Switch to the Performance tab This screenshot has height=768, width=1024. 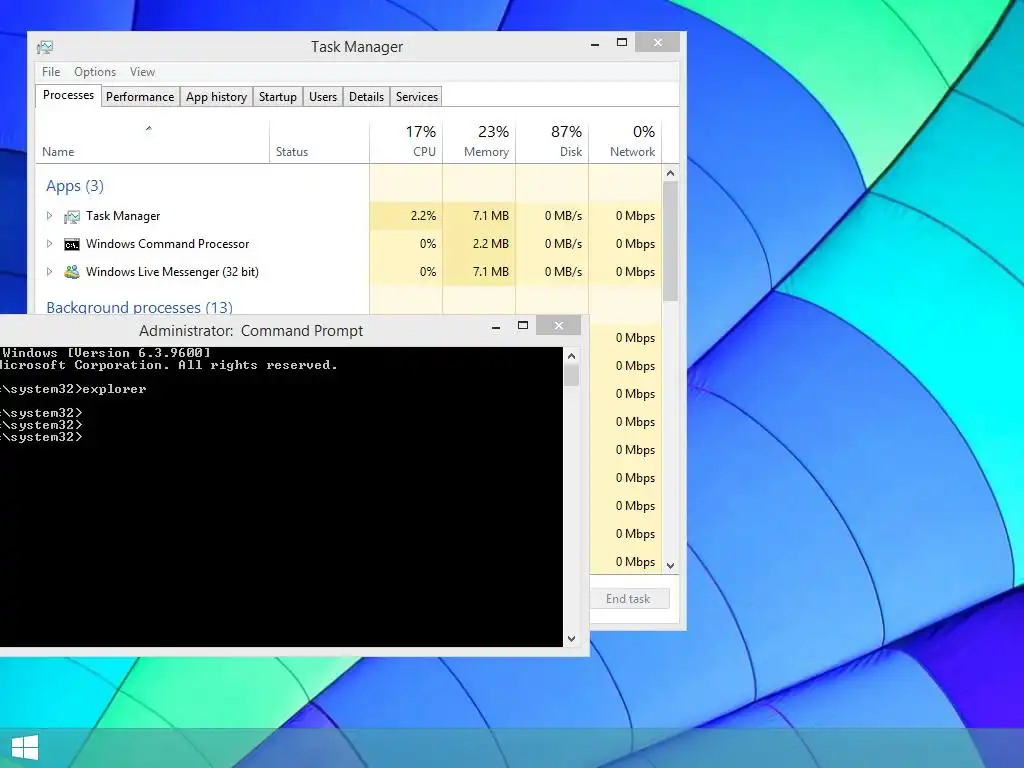[x=140, y=97]
